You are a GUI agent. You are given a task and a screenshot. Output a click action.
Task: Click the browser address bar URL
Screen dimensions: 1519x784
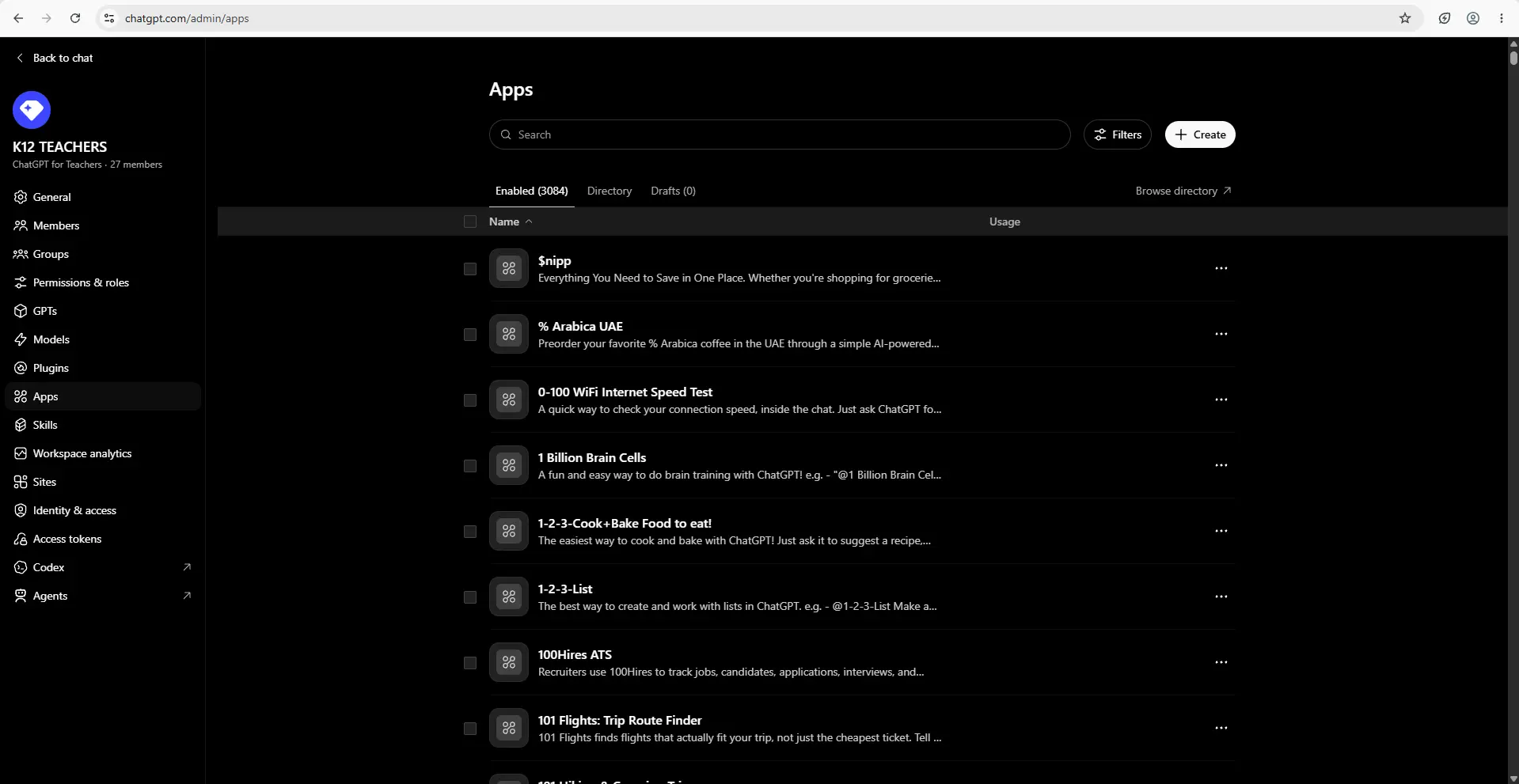click(x=187, y=18)
